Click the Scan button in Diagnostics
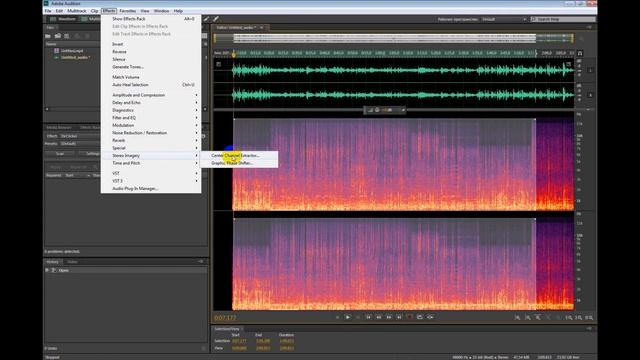This screenshot has height=360, width=640. coord(60,153)
